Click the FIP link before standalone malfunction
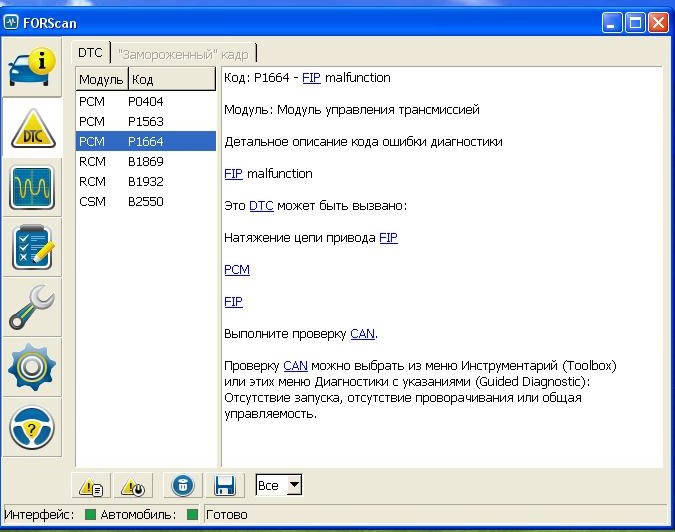 [x=233, y=174]
